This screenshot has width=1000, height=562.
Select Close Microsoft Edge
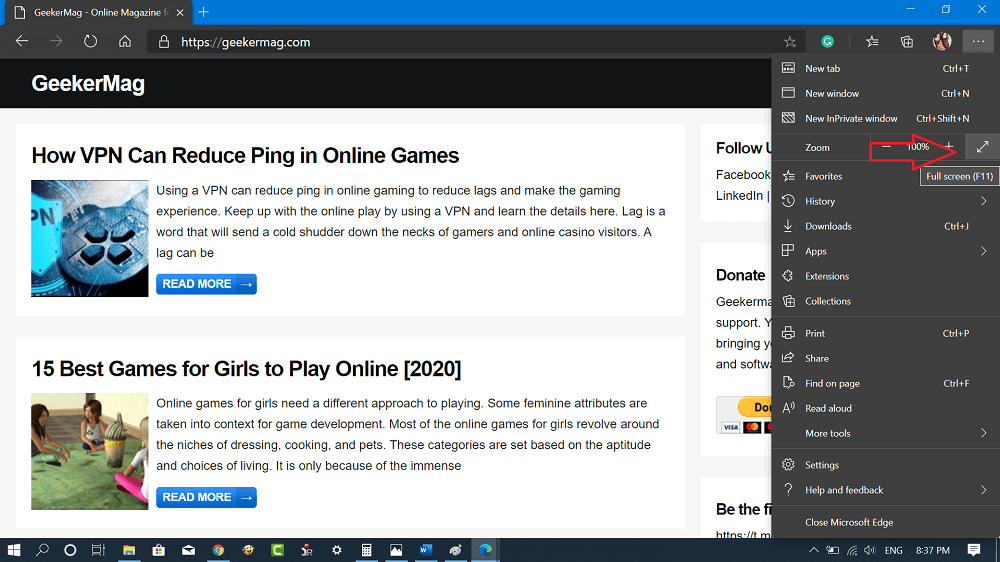click(x=885, y=522)
